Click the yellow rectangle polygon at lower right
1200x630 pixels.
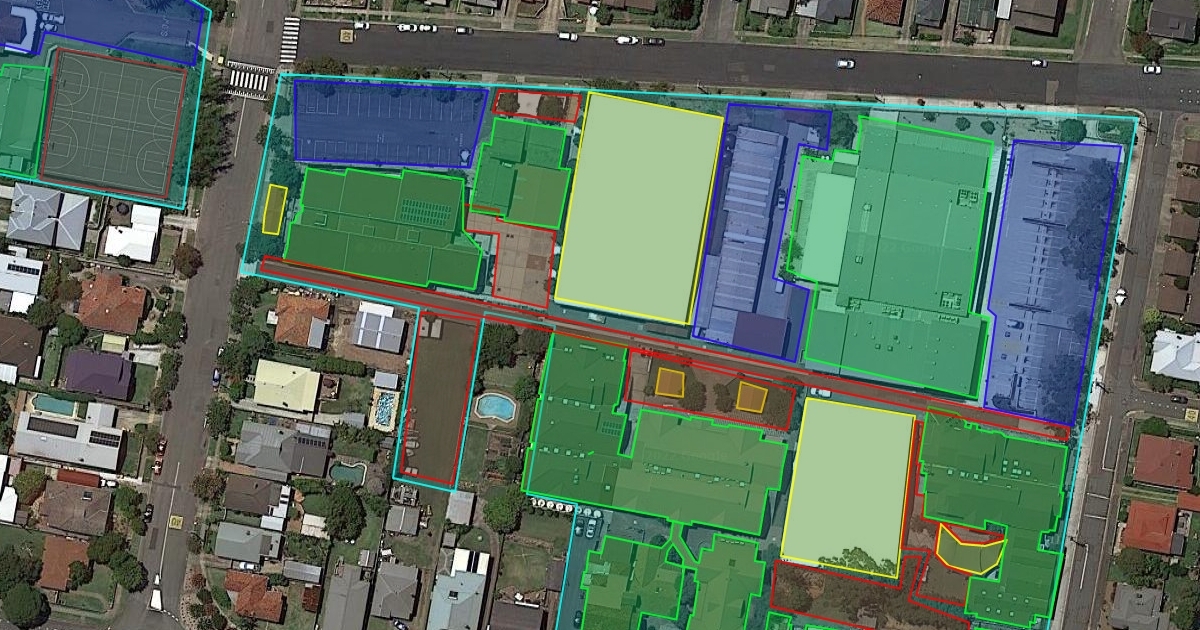click(846, 482)
